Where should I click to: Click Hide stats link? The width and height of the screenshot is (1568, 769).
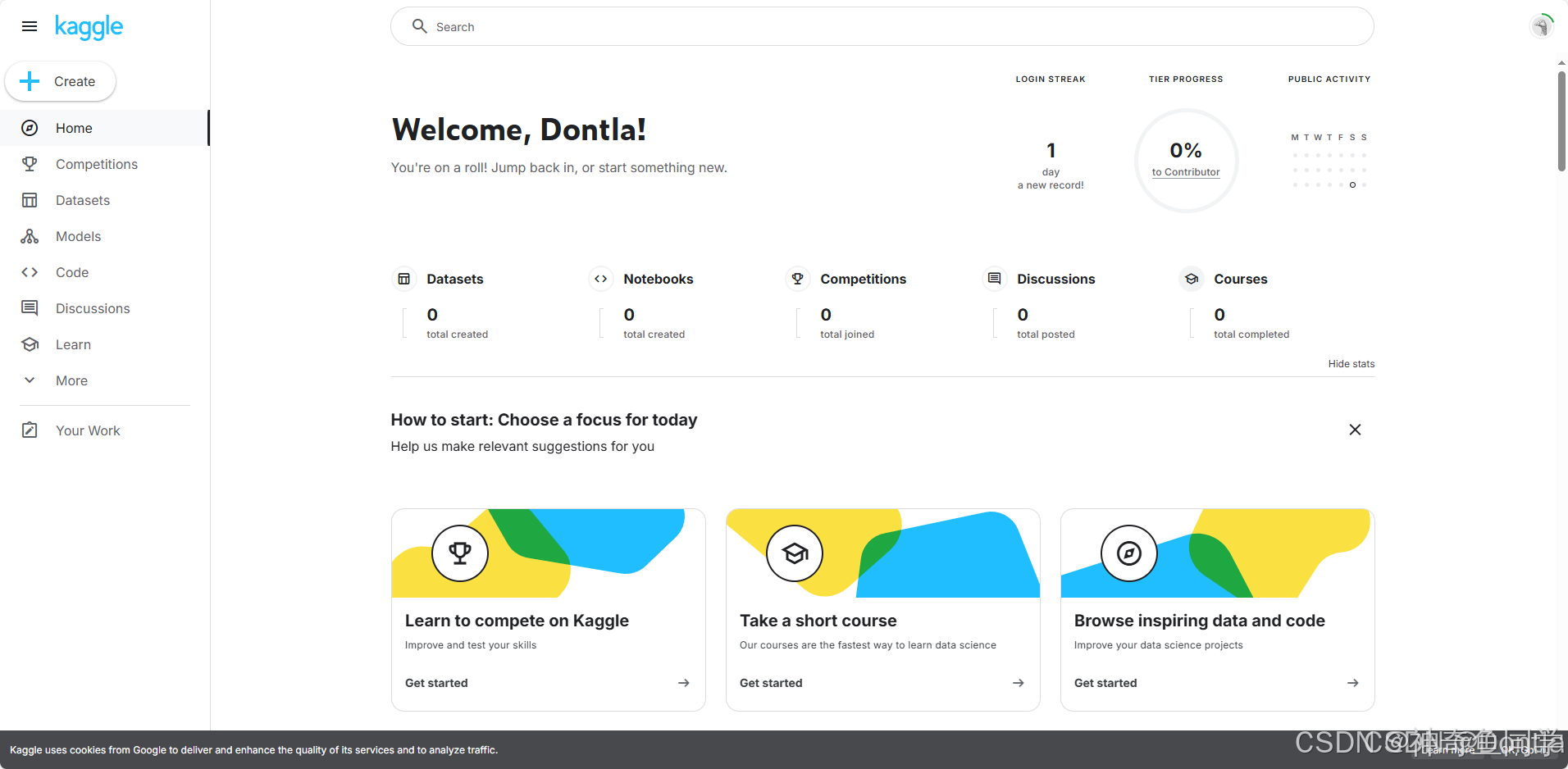tap(1351, 364)
